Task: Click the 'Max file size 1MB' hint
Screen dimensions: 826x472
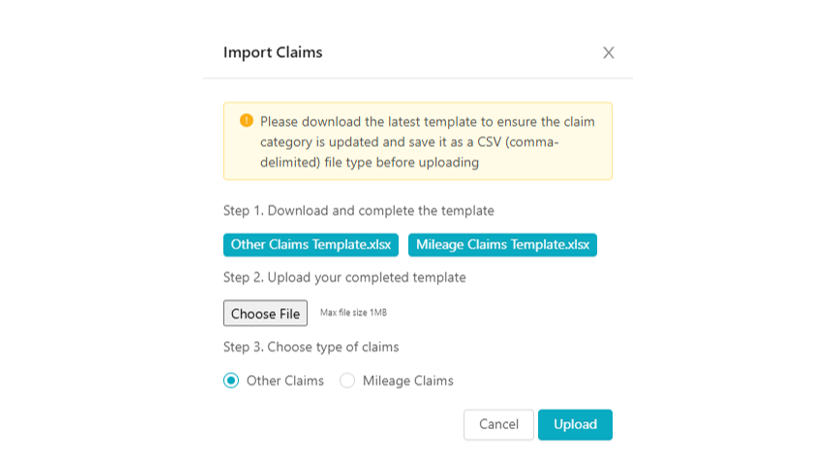Action: 353,314
